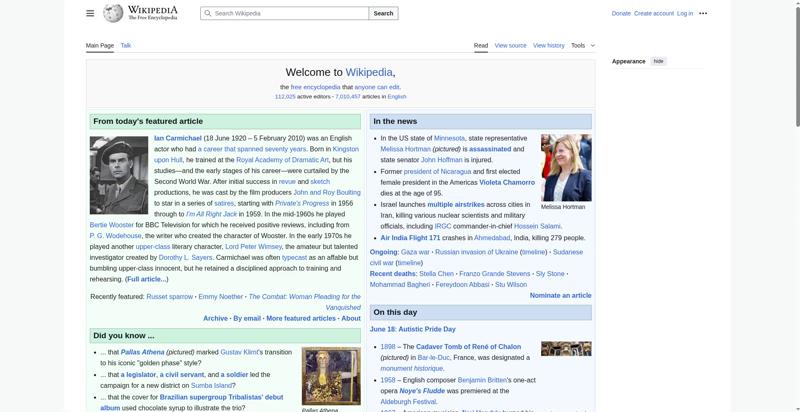This screenshot has width=800, height=412.
Task: Open the three-dot personal tools menu
Action: [x=703, y=13]
